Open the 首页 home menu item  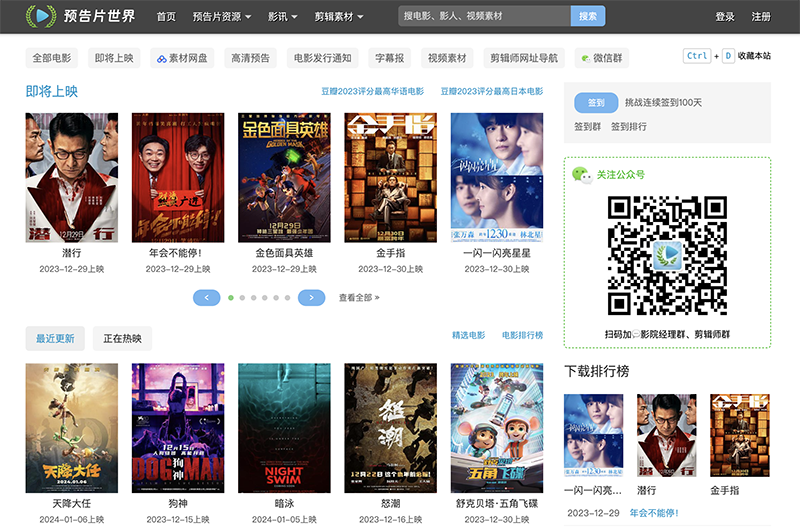[x=166, y=17]
